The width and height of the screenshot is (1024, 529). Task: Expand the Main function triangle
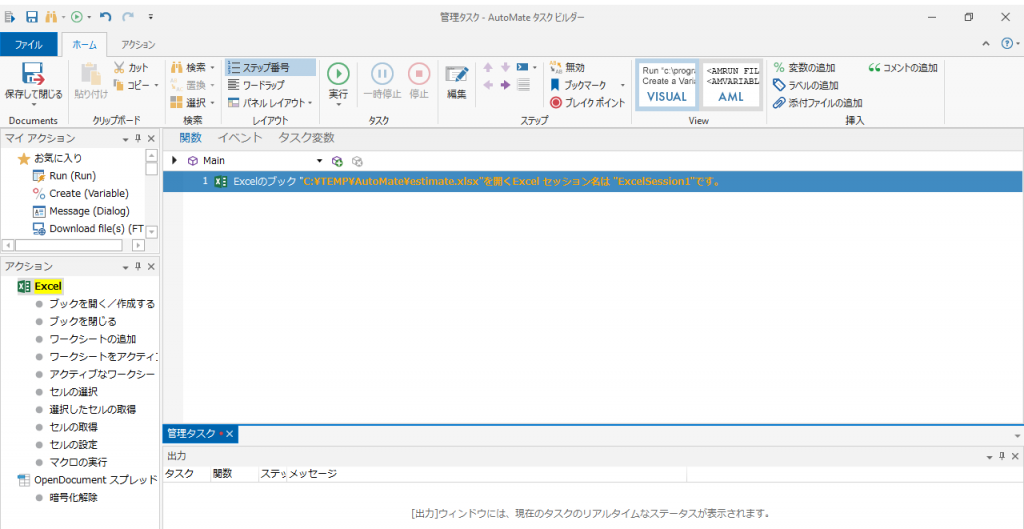(x=174, y=160)
